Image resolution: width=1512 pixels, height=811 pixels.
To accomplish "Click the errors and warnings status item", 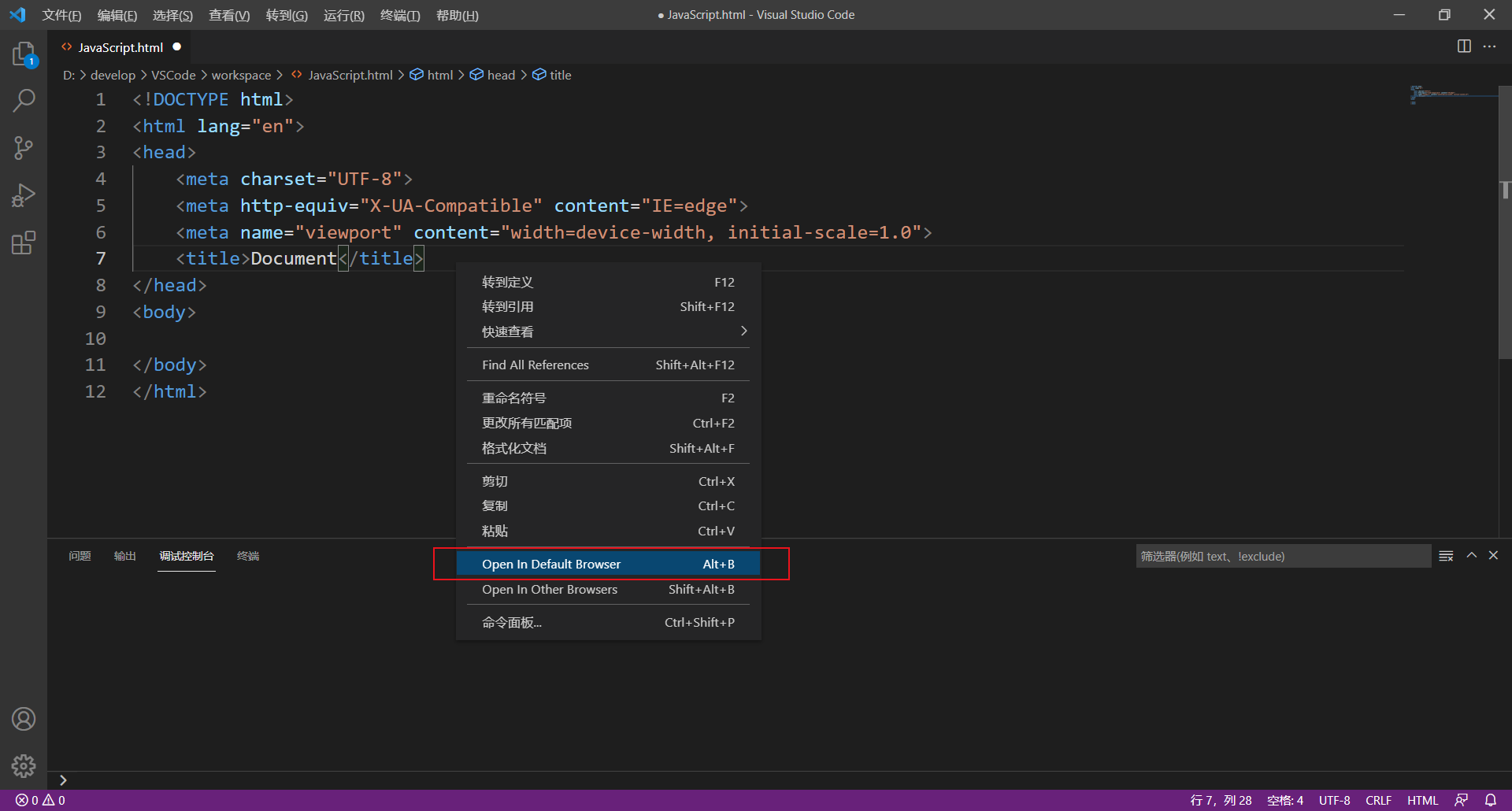I will (x=39, y=800).
